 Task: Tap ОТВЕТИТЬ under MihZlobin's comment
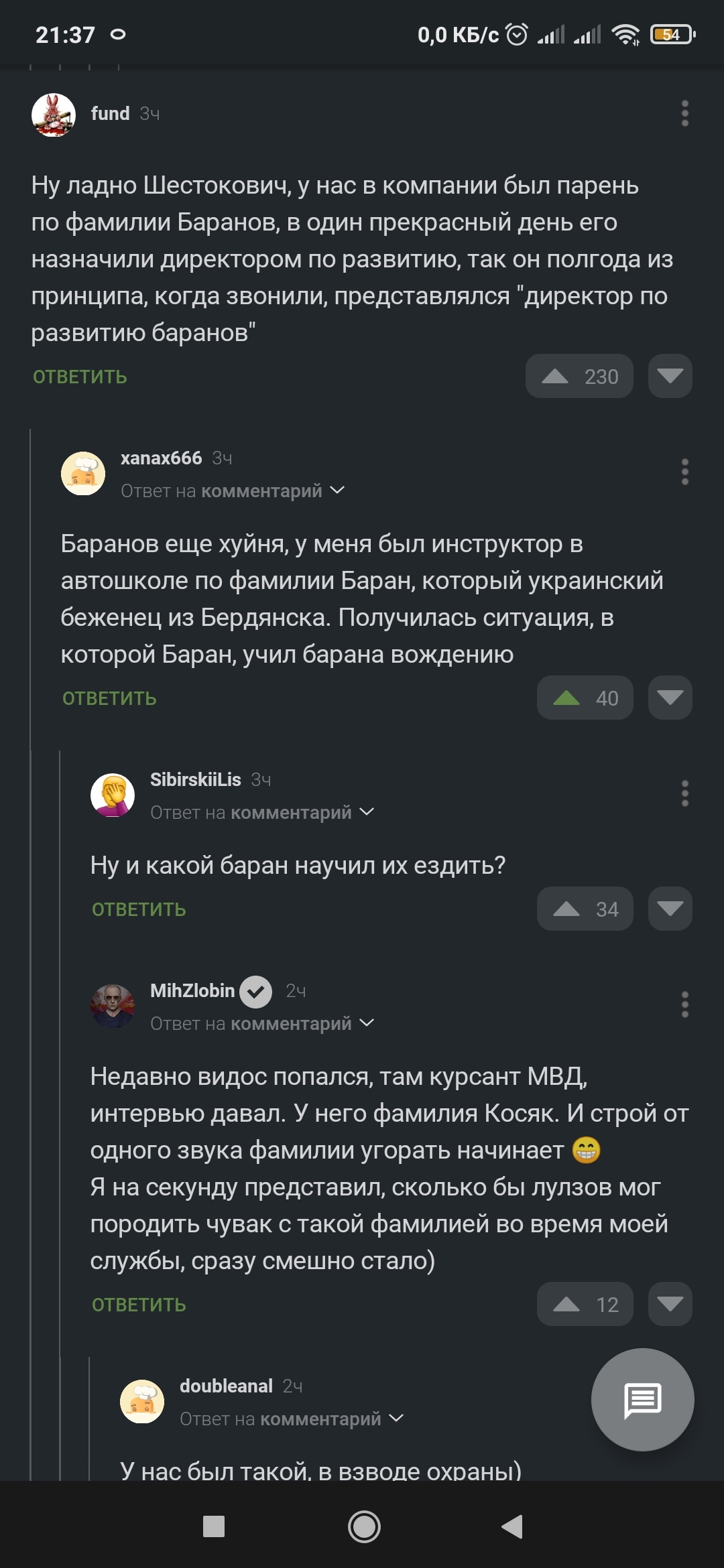[x=139, y=1305]
